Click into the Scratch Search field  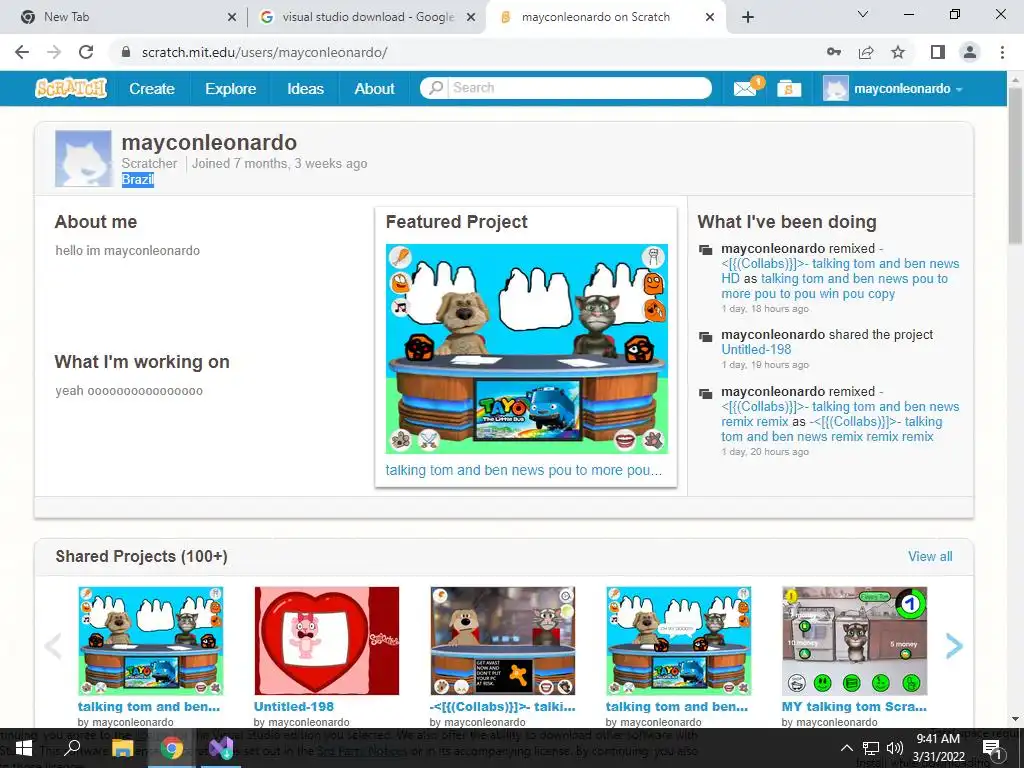coord(578,88)
